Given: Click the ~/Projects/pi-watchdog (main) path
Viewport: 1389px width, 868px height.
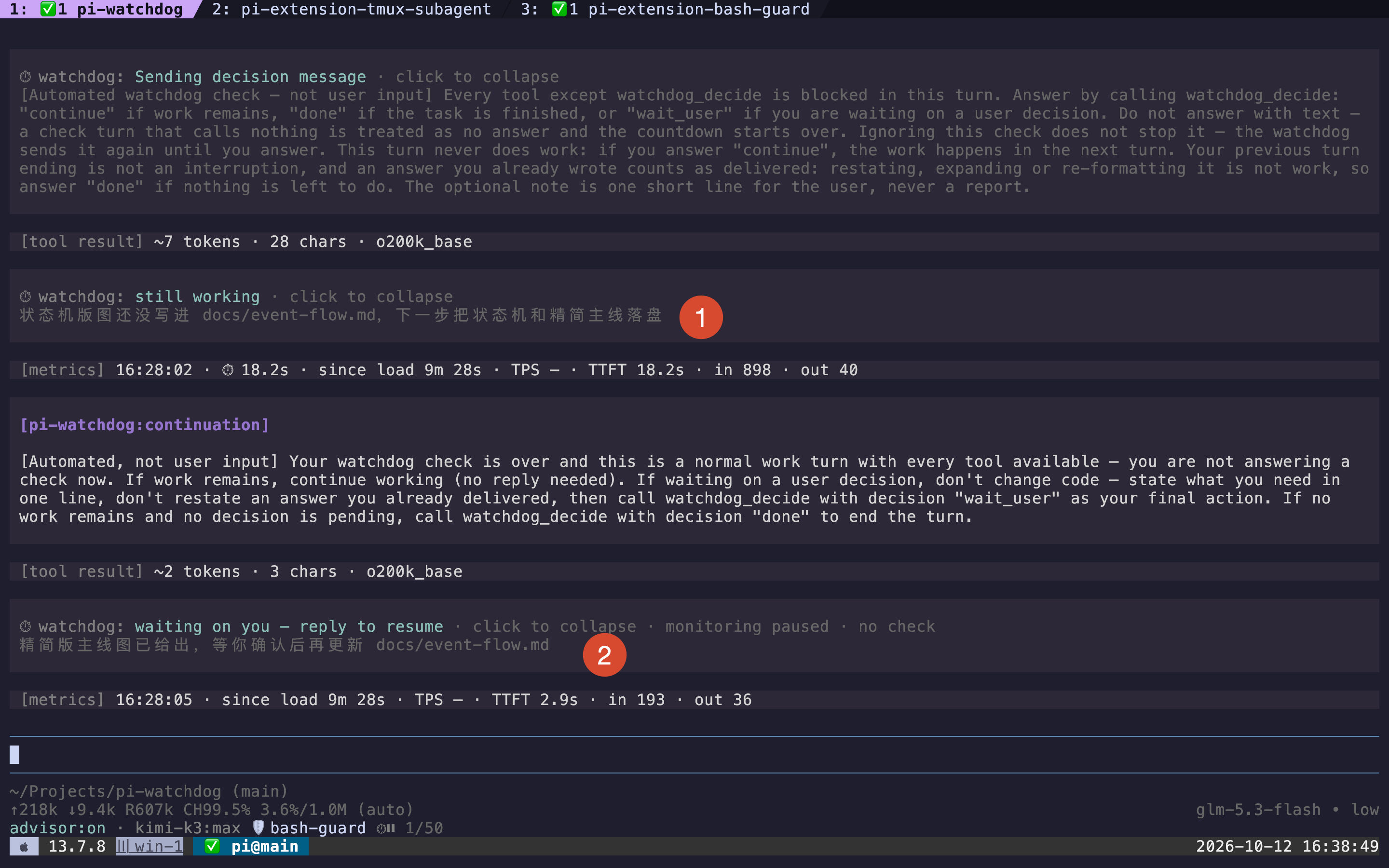Looking at the screenshot, I should (x=149, y=791).
